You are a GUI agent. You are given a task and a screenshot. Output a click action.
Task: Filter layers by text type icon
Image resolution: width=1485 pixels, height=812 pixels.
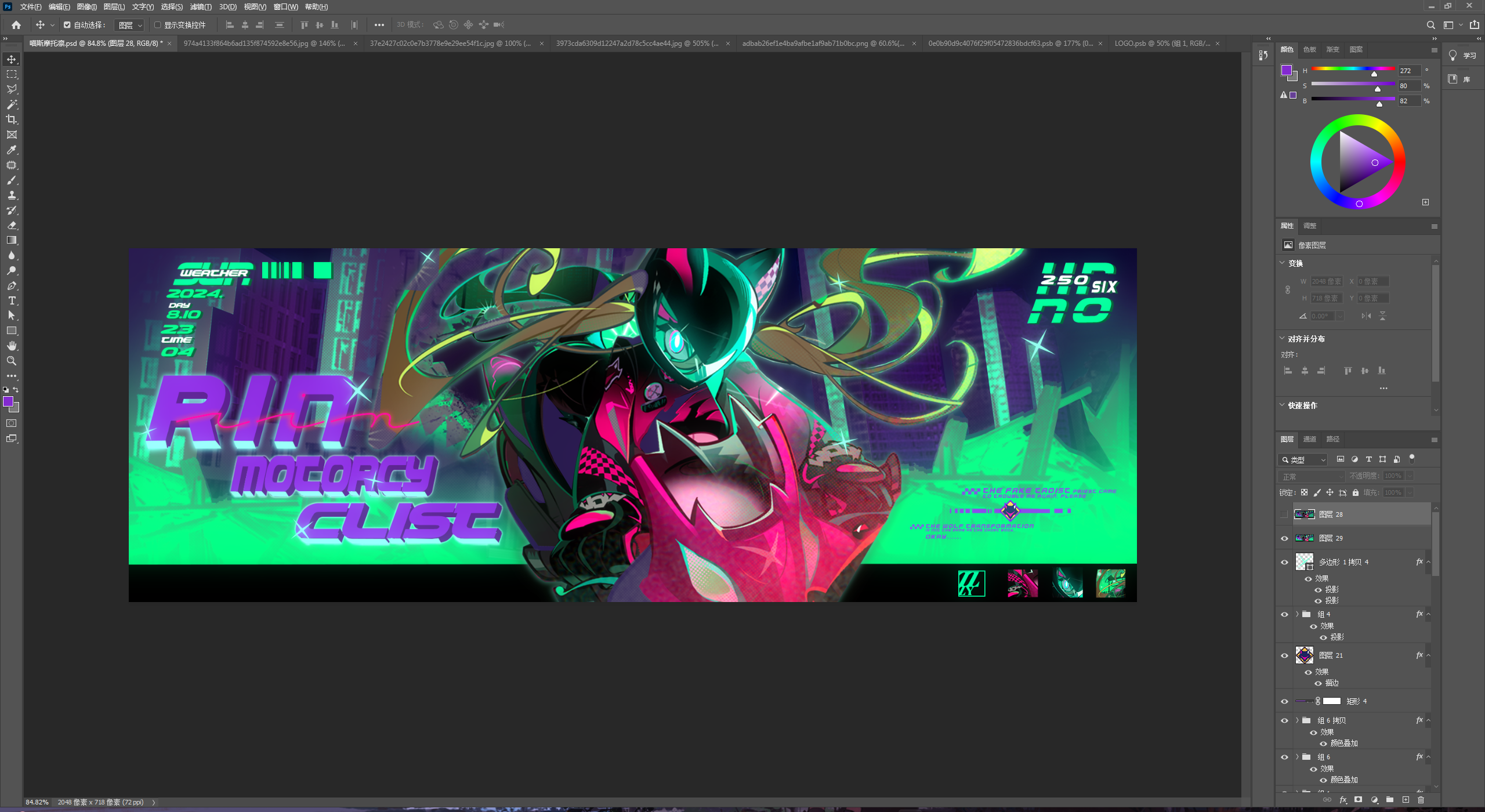pos(1368,459)
